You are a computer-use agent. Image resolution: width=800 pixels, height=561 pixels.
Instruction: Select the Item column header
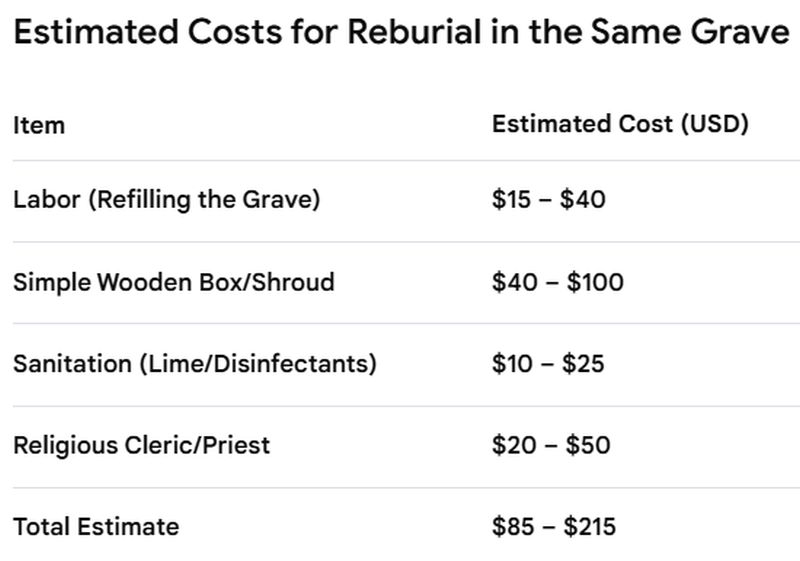click(x=39, y=125)
